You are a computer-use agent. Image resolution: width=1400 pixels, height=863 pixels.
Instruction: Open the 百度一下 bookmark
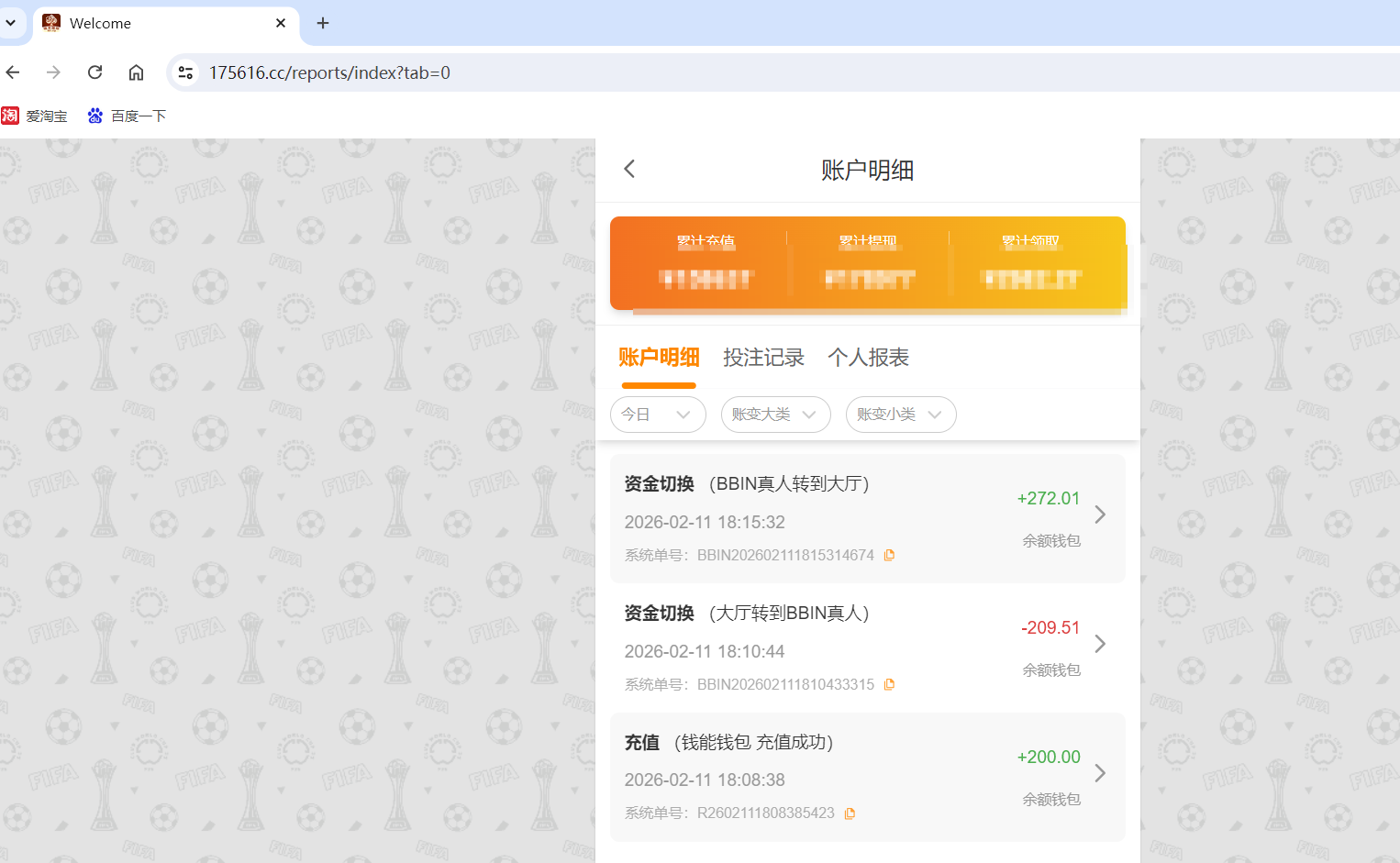point(127,116)
